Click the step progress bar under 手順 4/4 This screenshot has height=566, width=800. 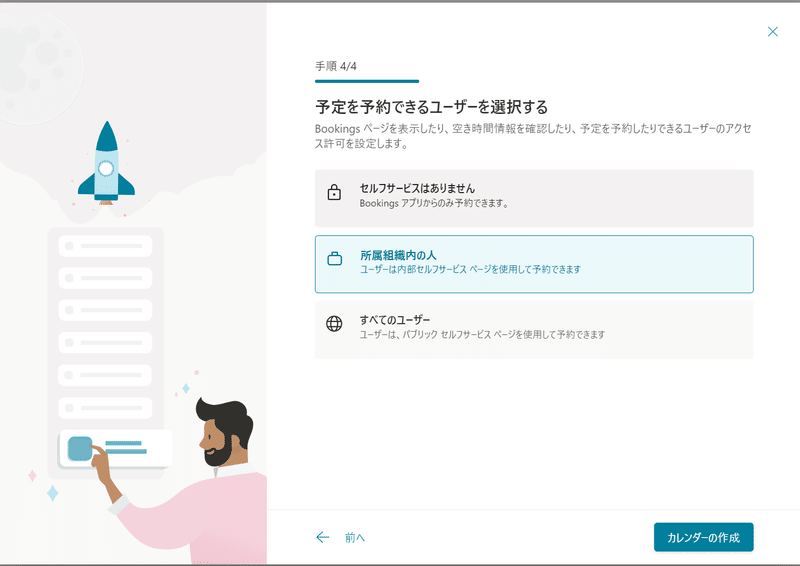tap(367, 81)
